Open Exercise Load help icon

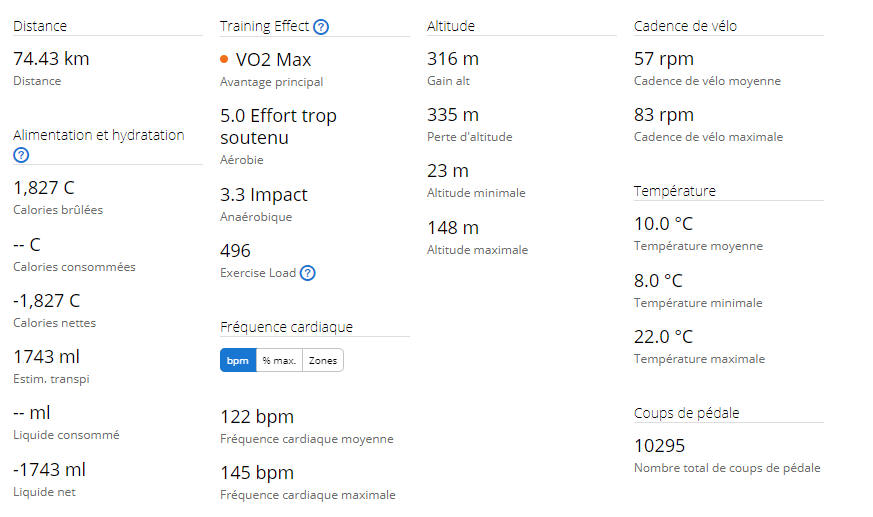pyautogui.click(x=307, y=273)
